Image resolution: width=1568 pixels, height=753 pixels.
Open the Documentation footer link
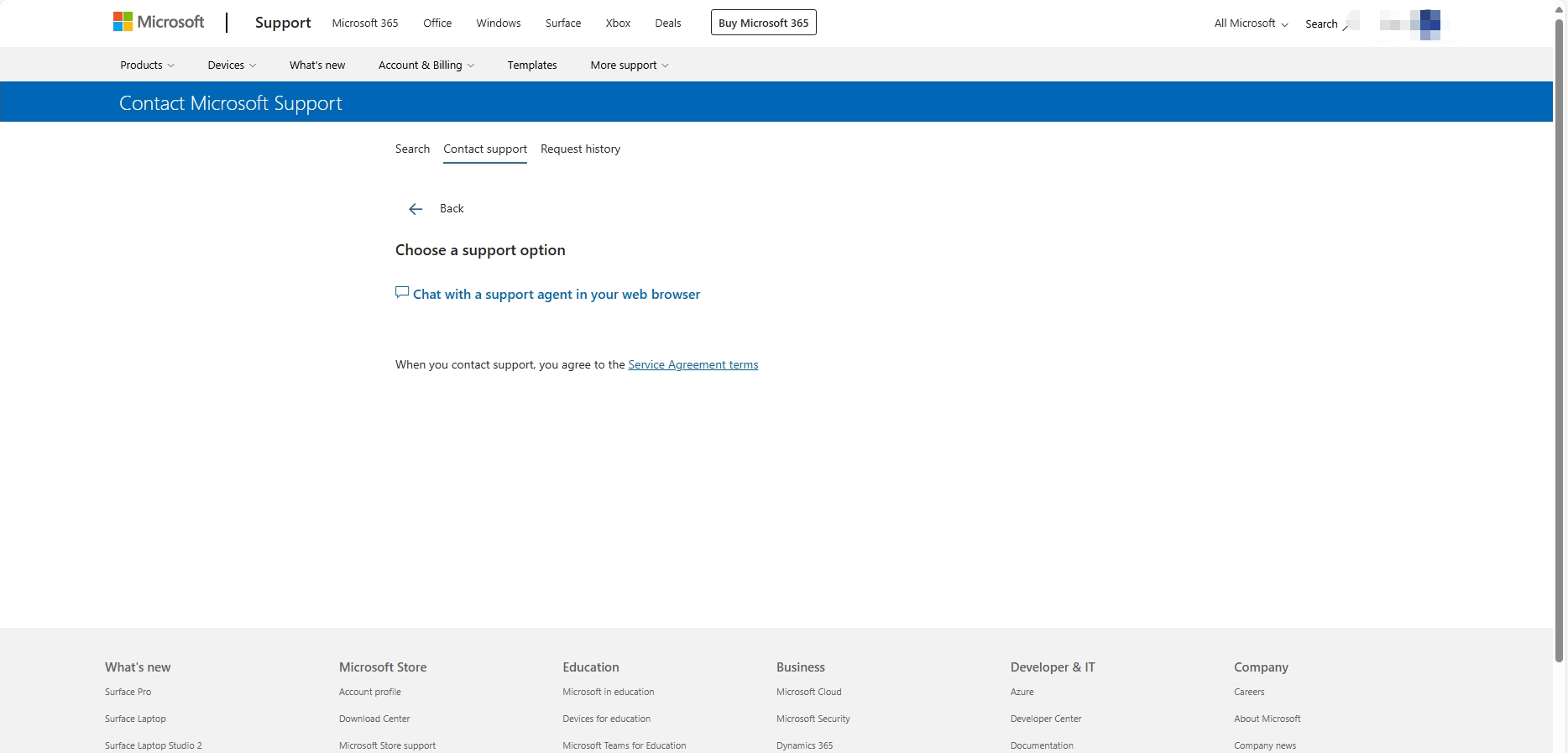(1043, 745)
